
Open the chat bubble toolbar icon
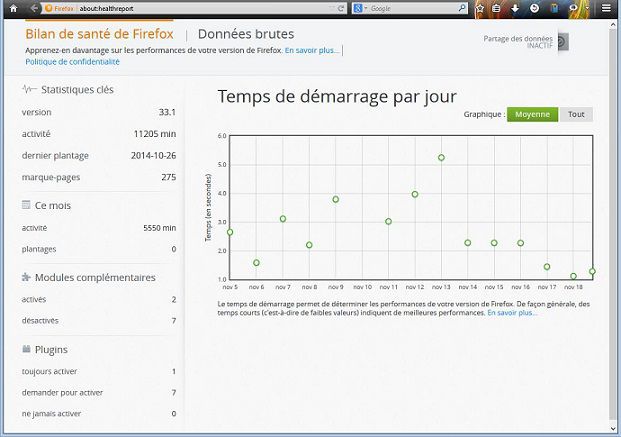(x=573, y=8)
